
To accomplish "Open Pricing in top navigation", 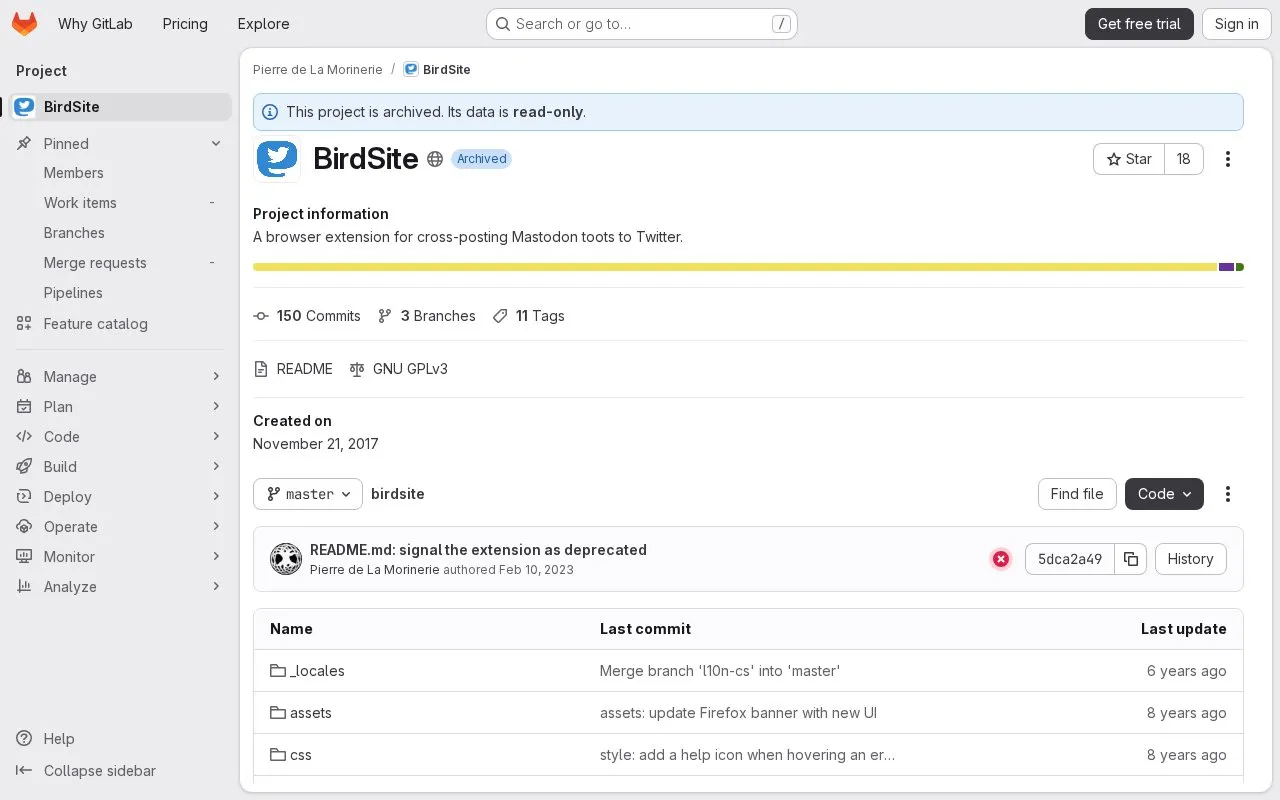I will click(185, 24).
